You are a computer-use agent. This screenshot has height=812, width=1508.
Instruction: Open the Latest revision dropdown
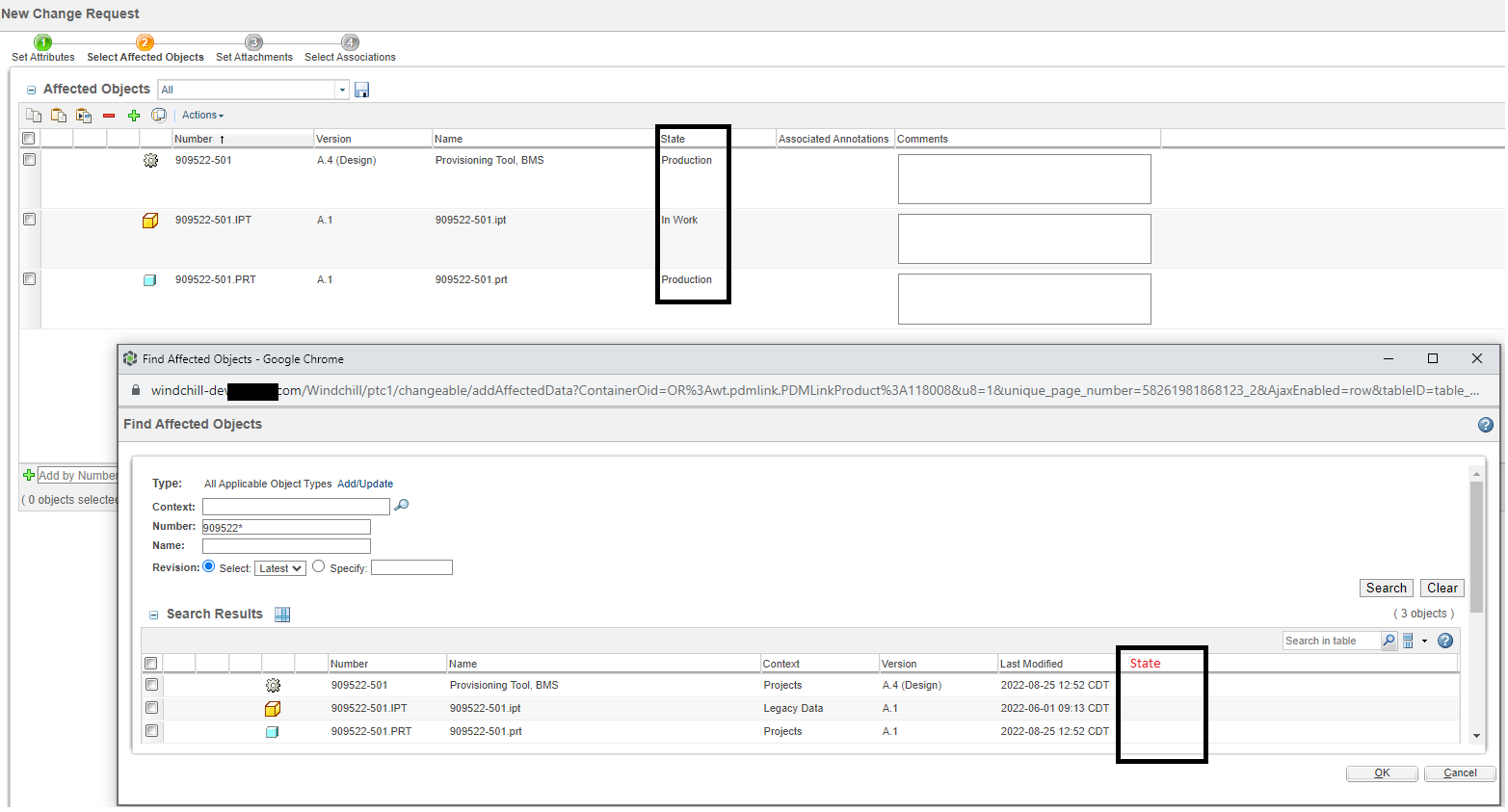click(x=279, y=567)
